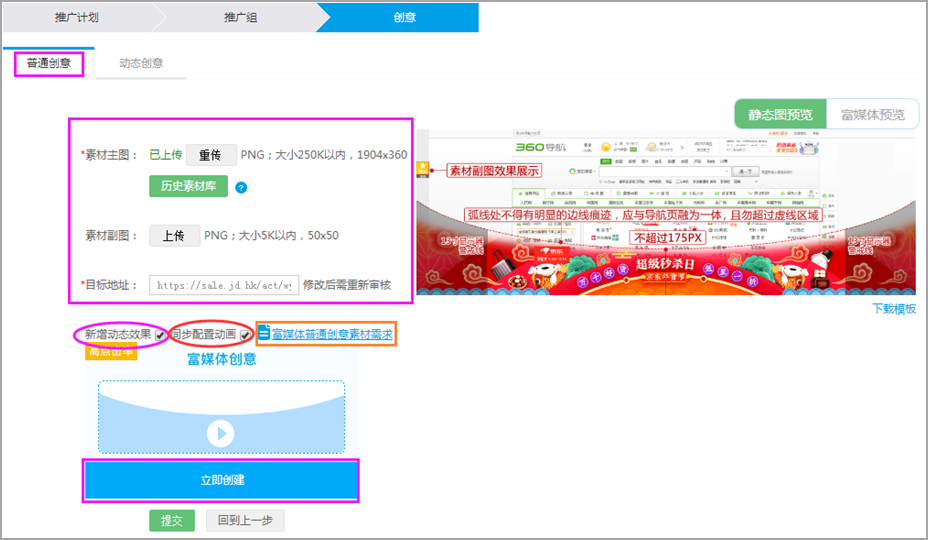Image resolution: width=928 pixels, height=540 pixels.
Task: Click the document icon beside 富媒体普通创意素材需求
Action: (x=264, y=333)
